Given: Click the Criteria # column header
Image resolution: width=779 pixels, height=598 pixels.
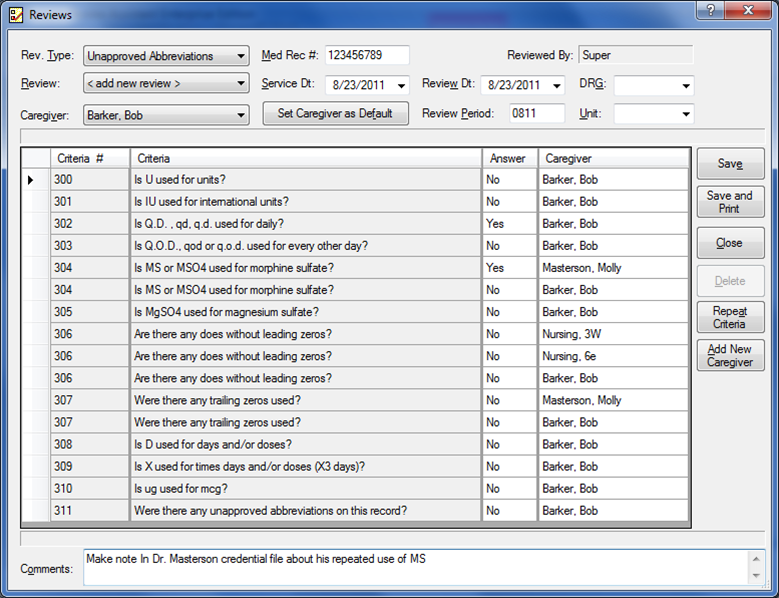Looking at the screenshot, I should [90, 158].
